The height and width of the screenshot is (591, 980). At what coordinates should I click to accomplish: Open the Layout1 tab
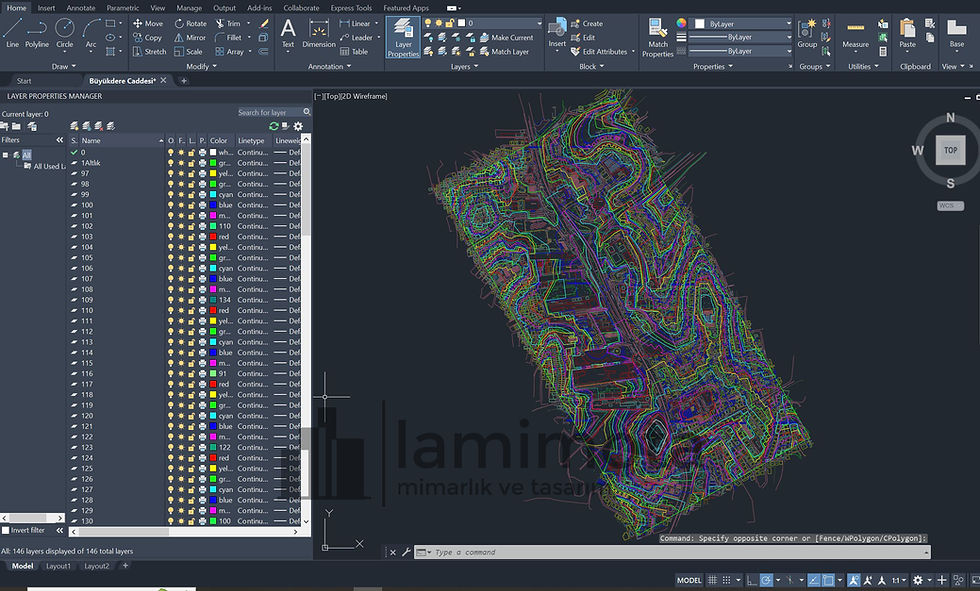coord(58,566)
